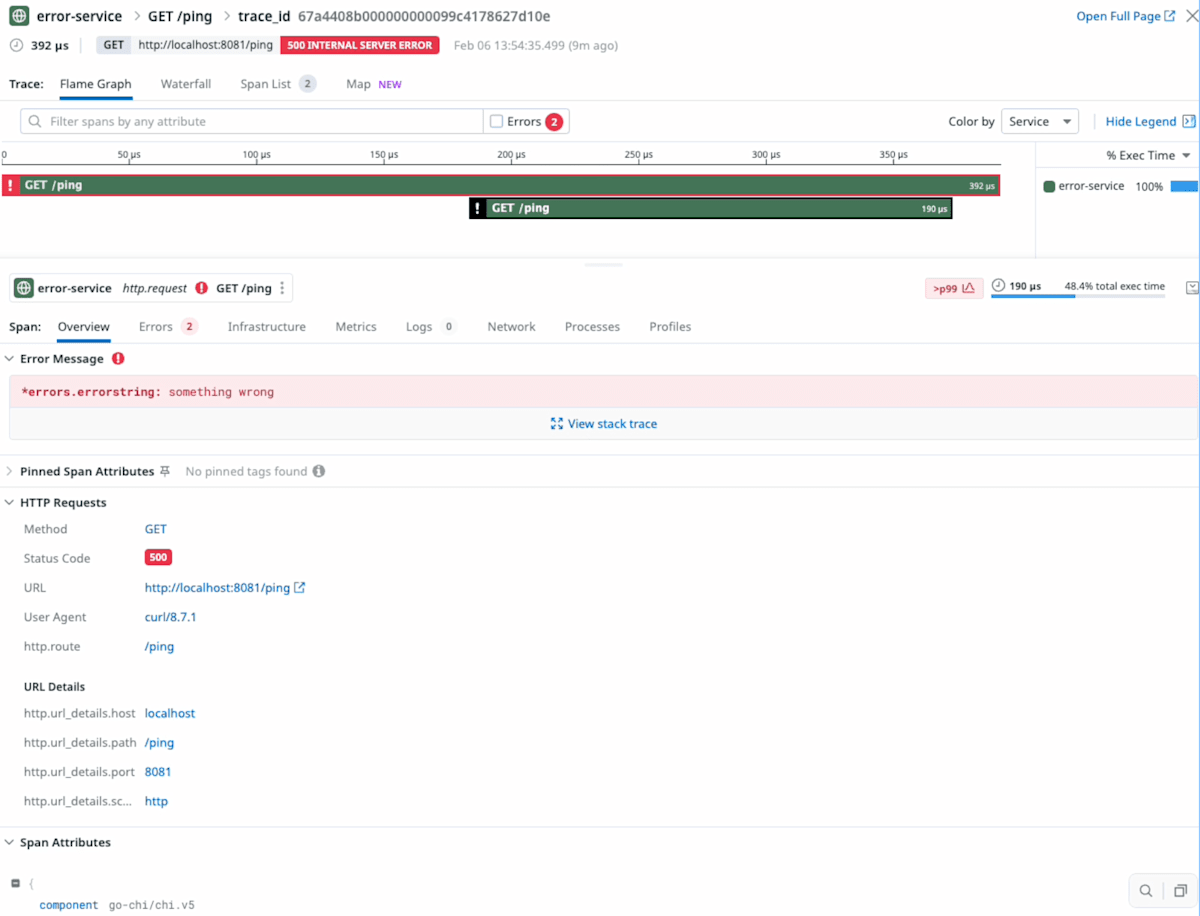
Task: Click the curl/8.7.1 user agent value
Action: [171, 617]
